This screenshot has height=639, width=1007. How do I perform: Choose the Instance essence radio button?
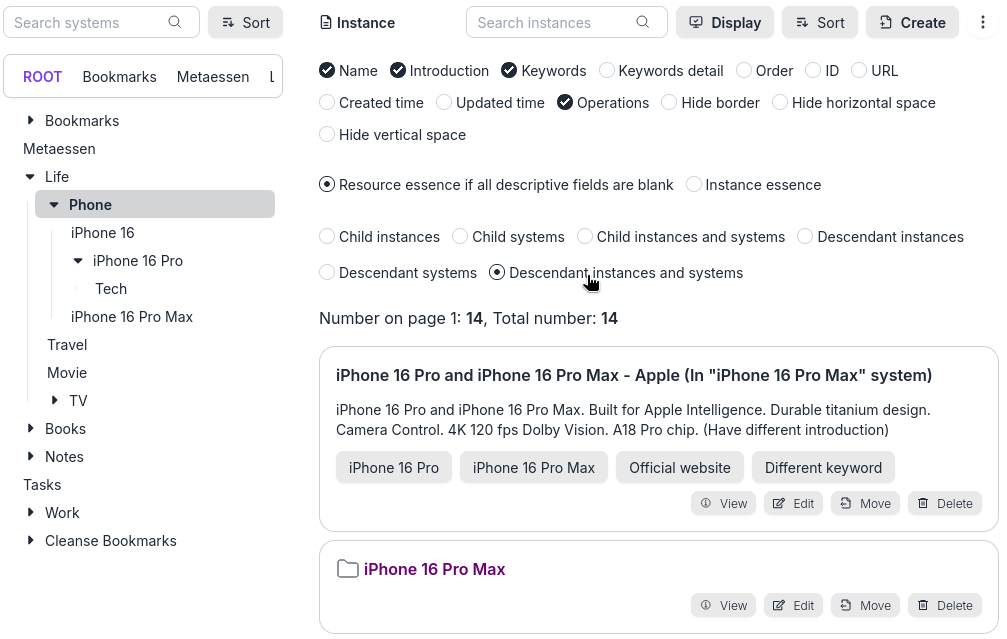coord(693,185)
